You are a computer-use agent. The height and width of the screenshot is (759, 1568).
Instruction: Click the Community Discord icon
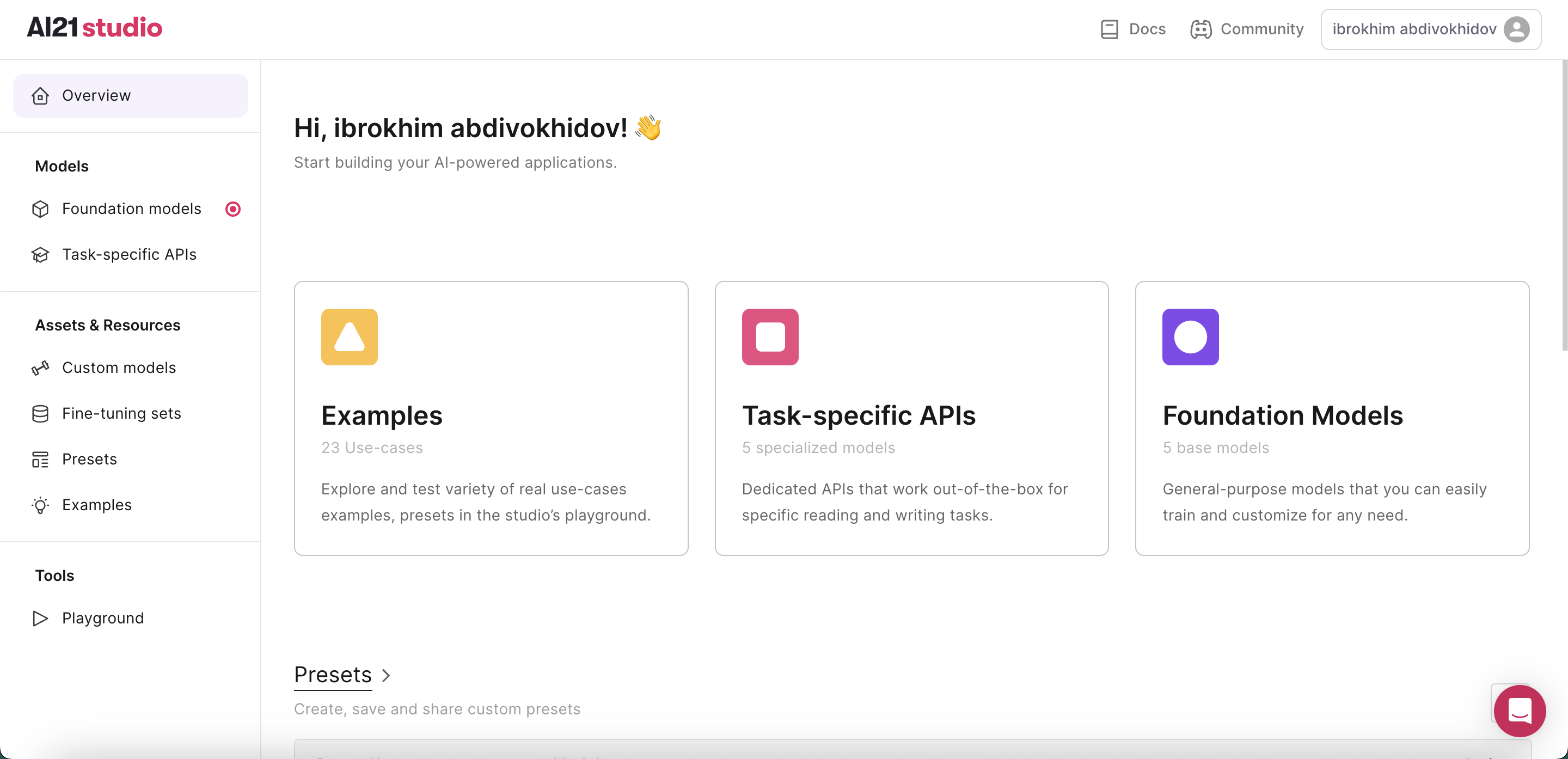pos(1200,29)
